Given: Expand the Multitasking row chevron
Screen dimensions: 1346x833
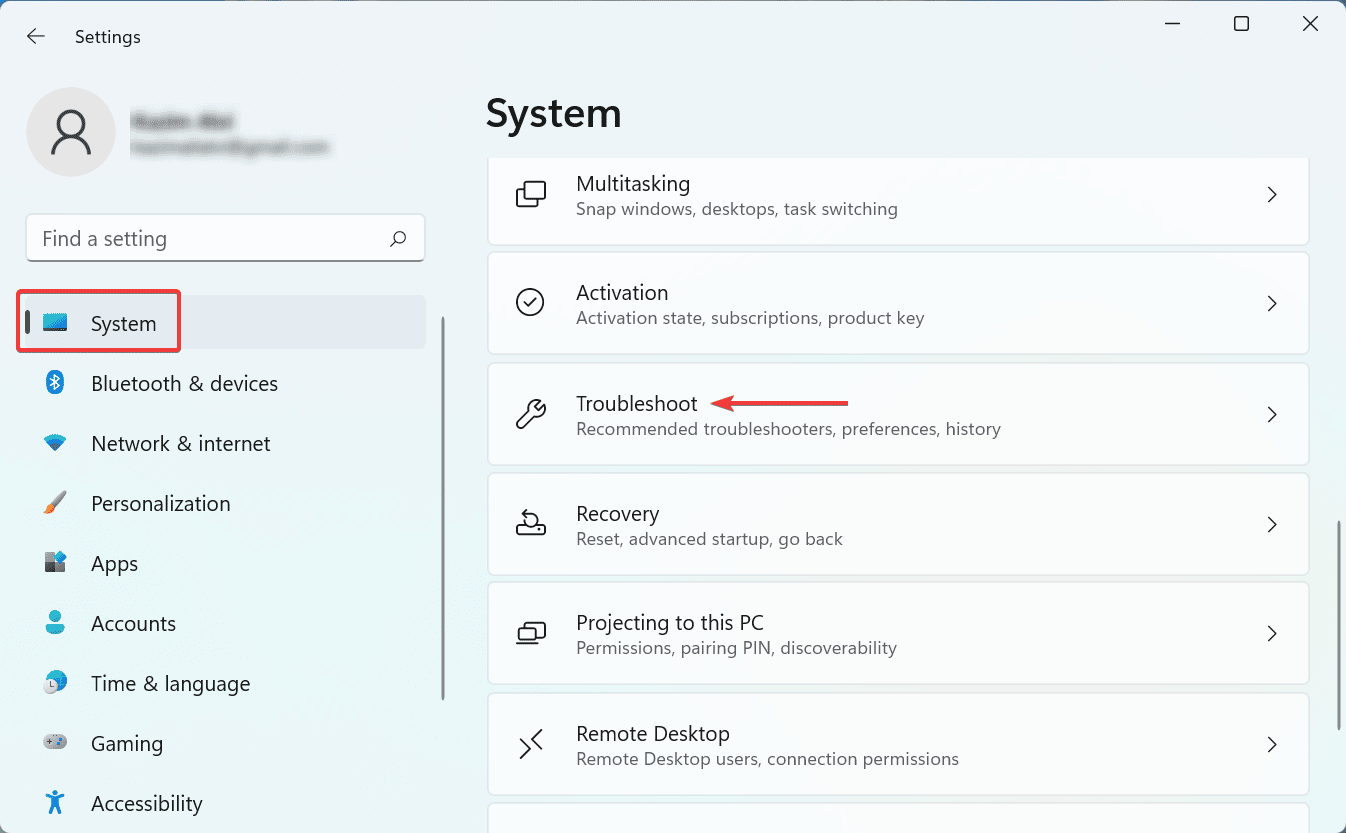Looking at the screenshot, I should [1272, 195].
